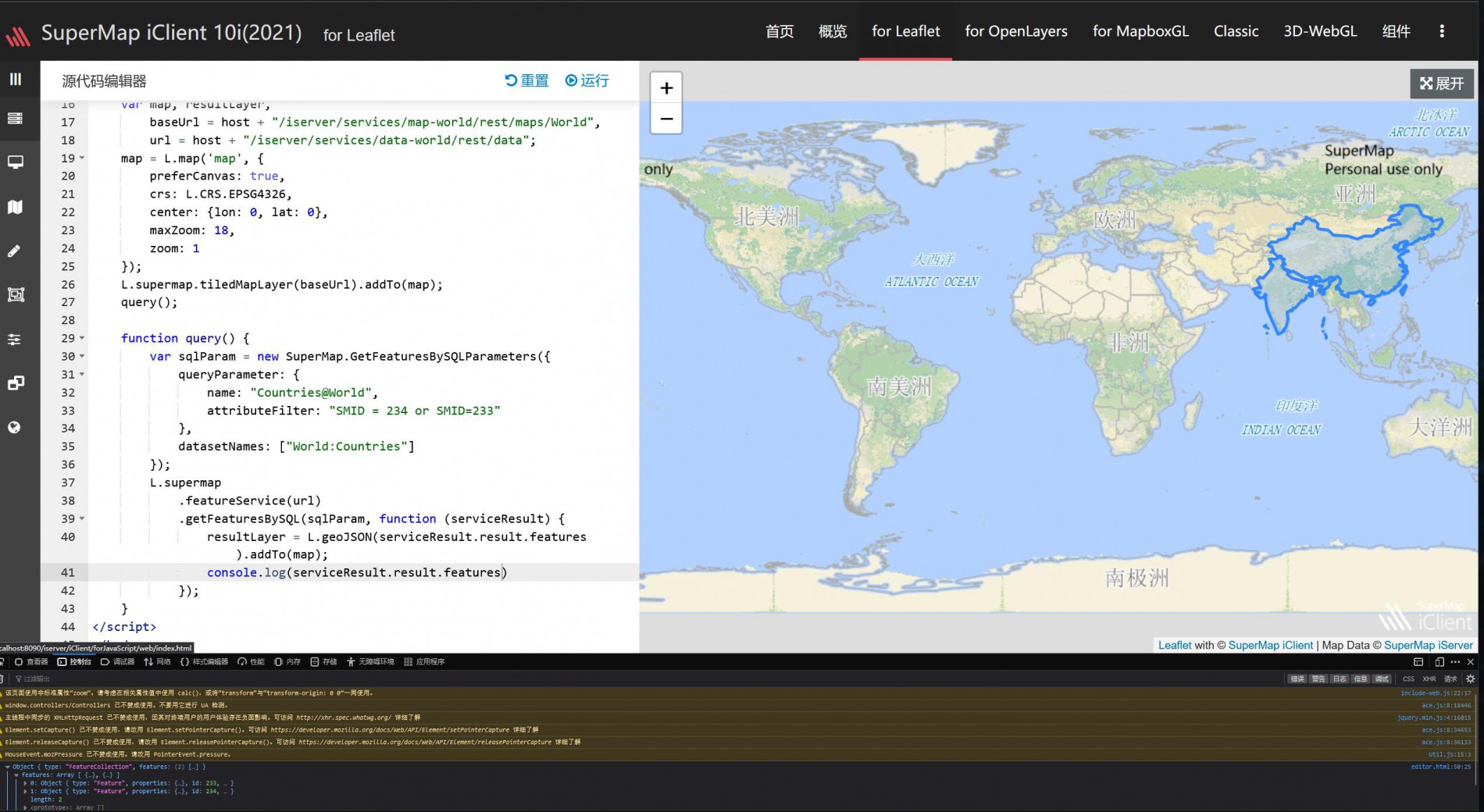Viewport: 1484px width, 812px height.
Task: Toggle the 错误 console filter
Action: click(1297, 678)
